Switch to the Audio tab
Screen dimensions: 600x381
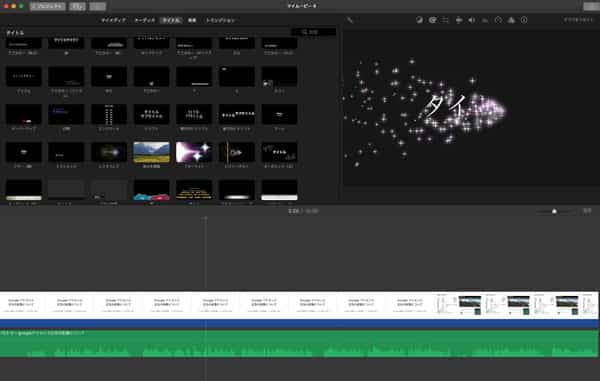click(145, 20)
